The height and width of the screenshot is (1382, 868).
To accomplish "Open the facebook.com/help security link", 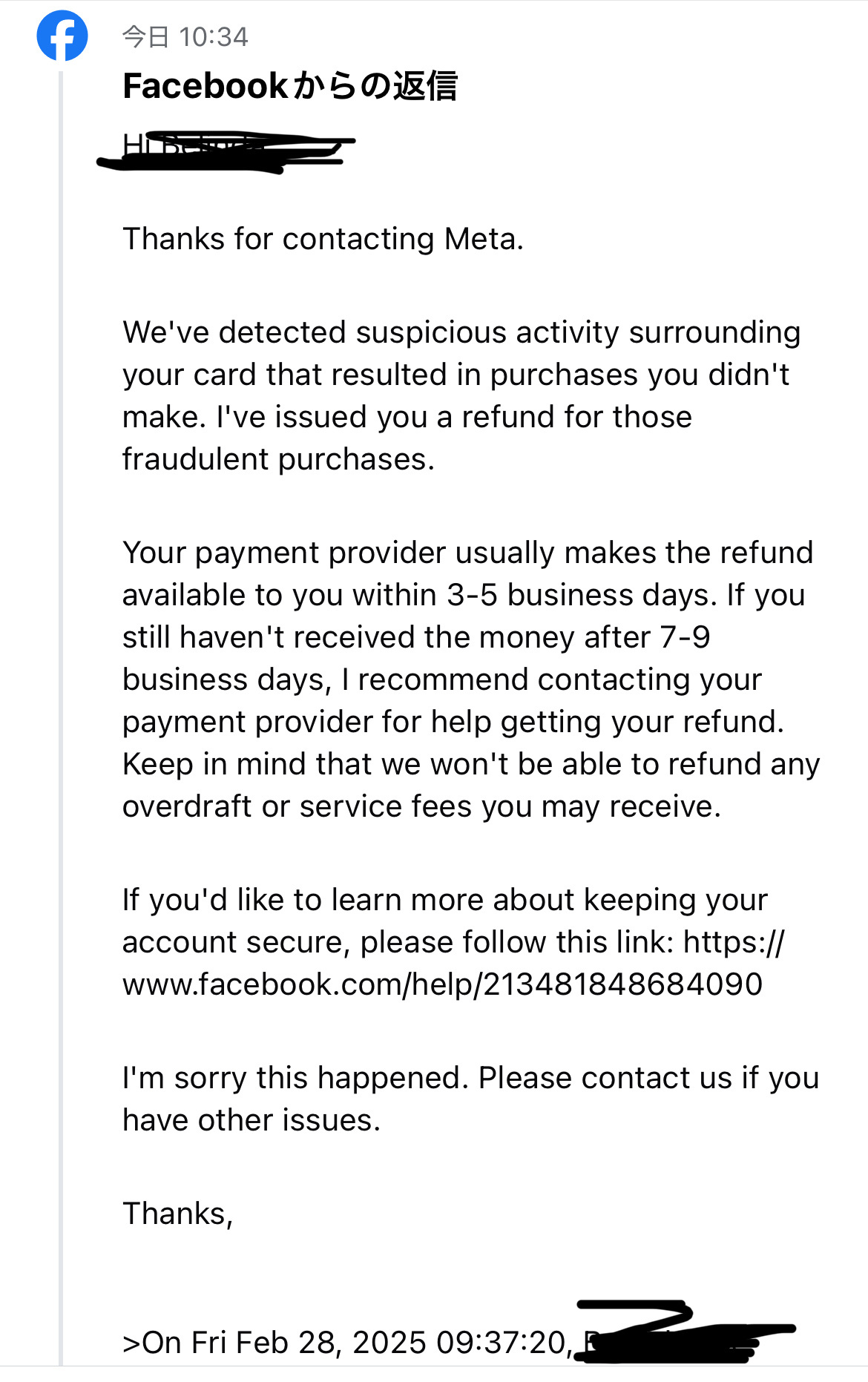I will click(453, 963).
